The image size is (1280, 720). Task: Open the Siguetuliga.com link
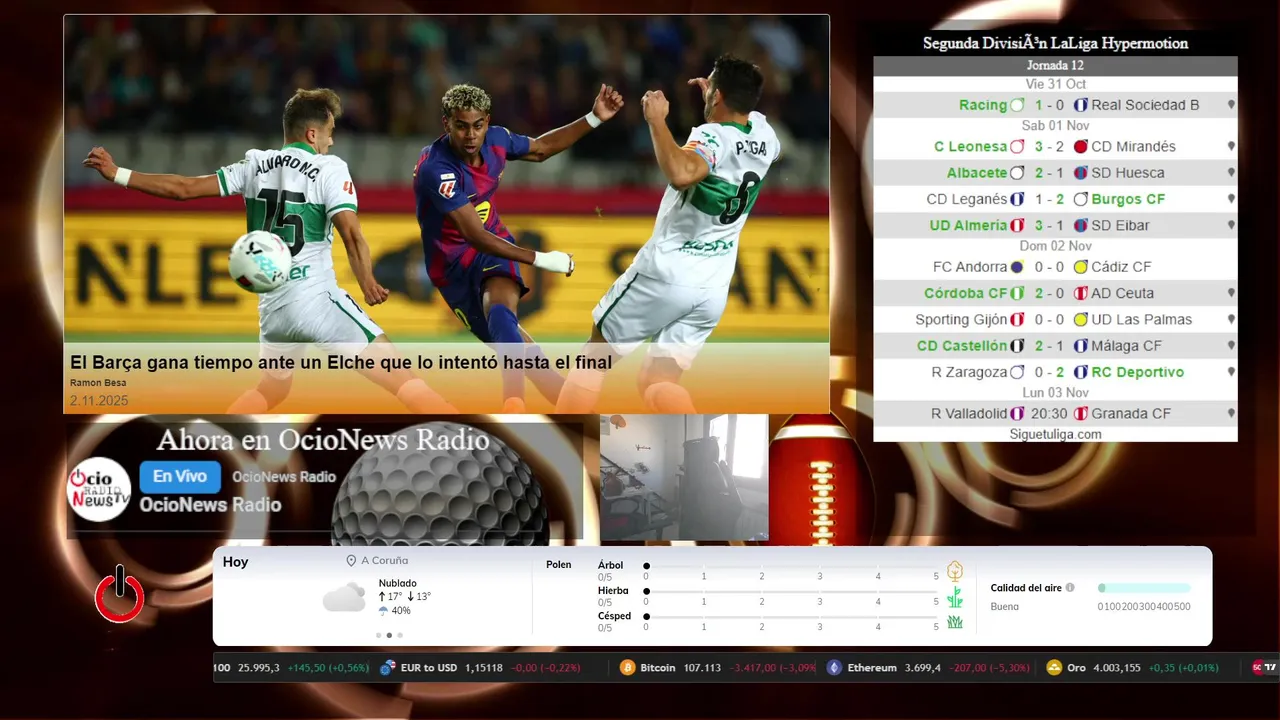1055,434
